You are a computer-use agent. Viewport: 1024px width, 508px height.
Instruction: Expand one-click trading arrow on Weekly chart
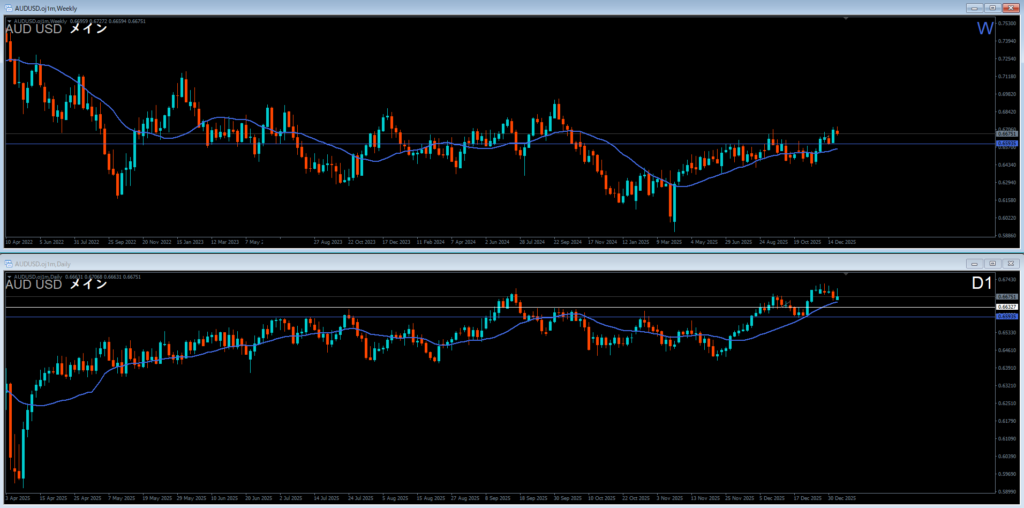(x=8, y=20)
